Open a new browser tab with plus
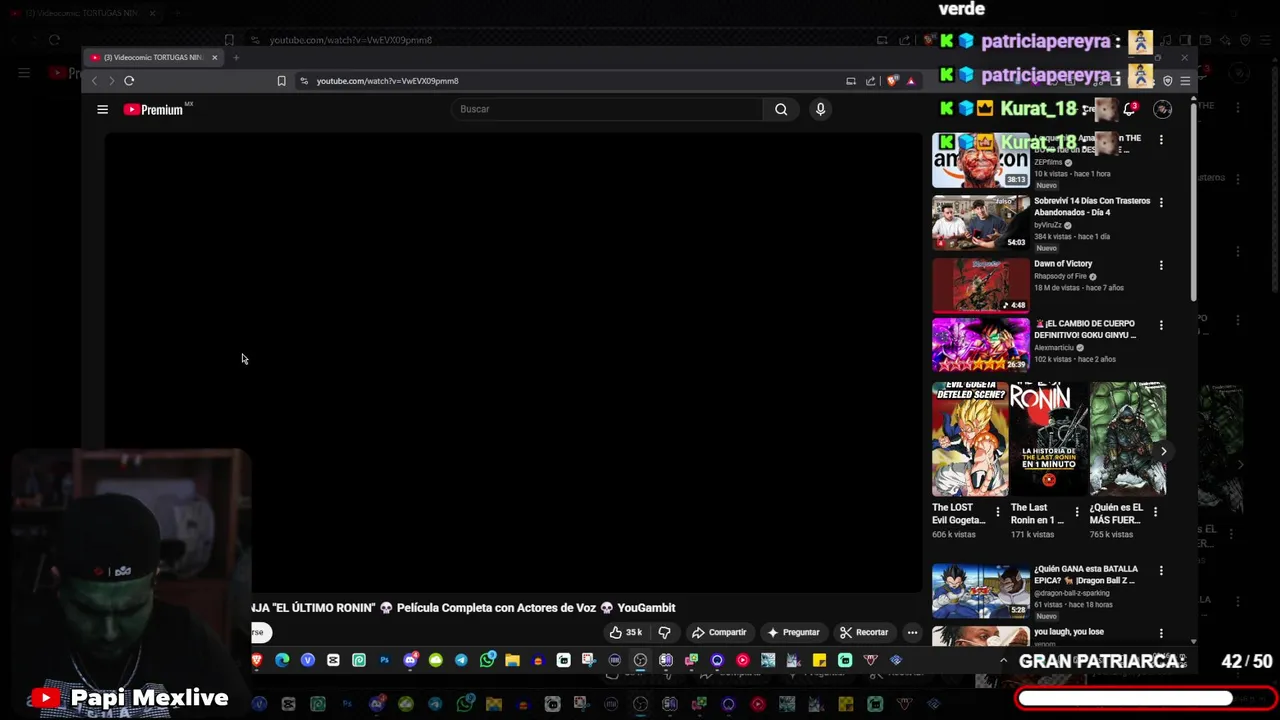Viewport: 1280px width, 720px height. pos(236,57)
